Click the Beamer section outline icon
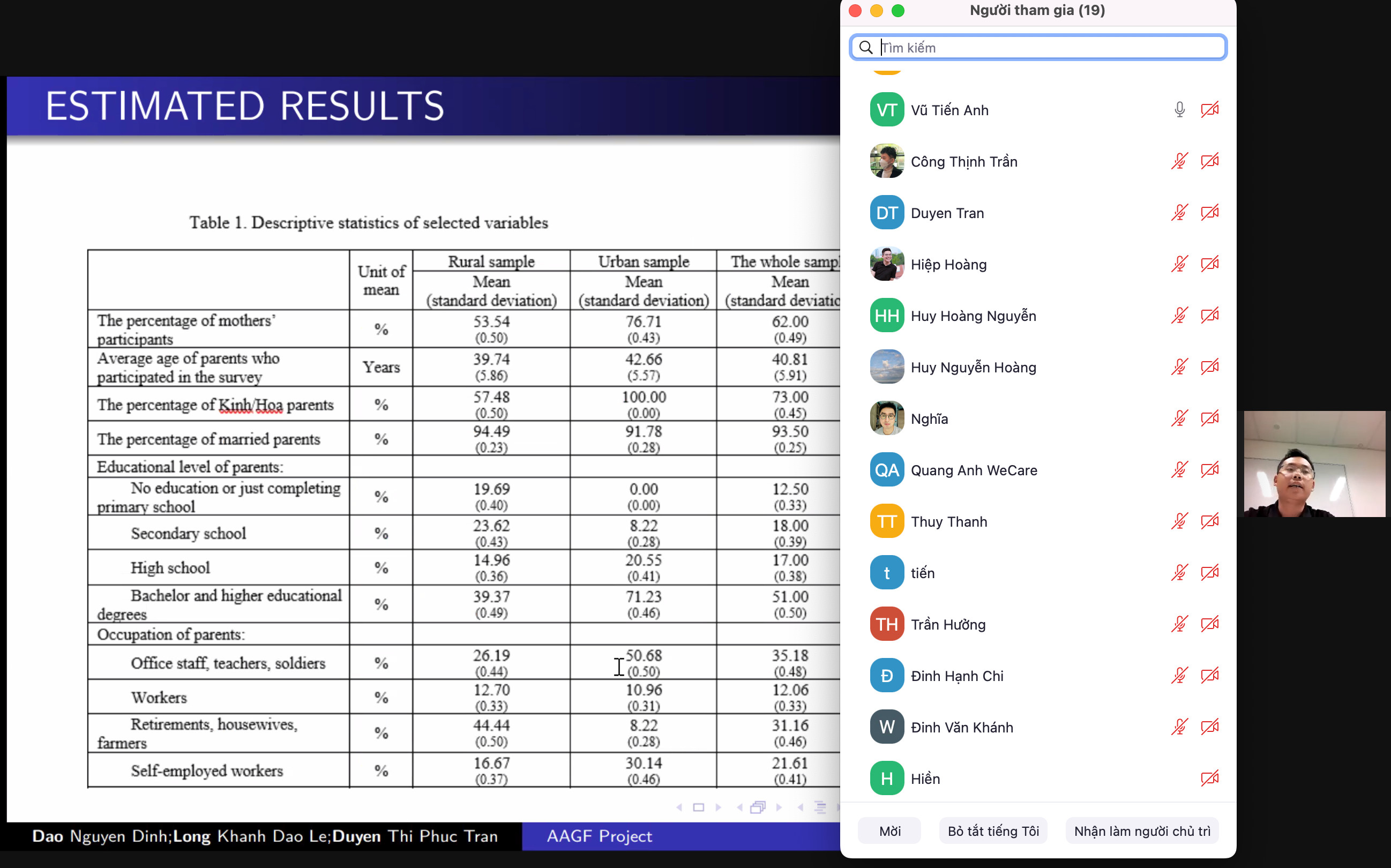This screenshot has height=868, width=1391. click(820, 808)
